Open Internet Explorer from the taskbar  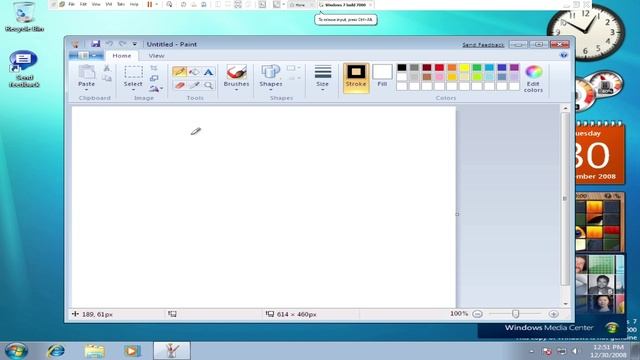click(56, 351)
